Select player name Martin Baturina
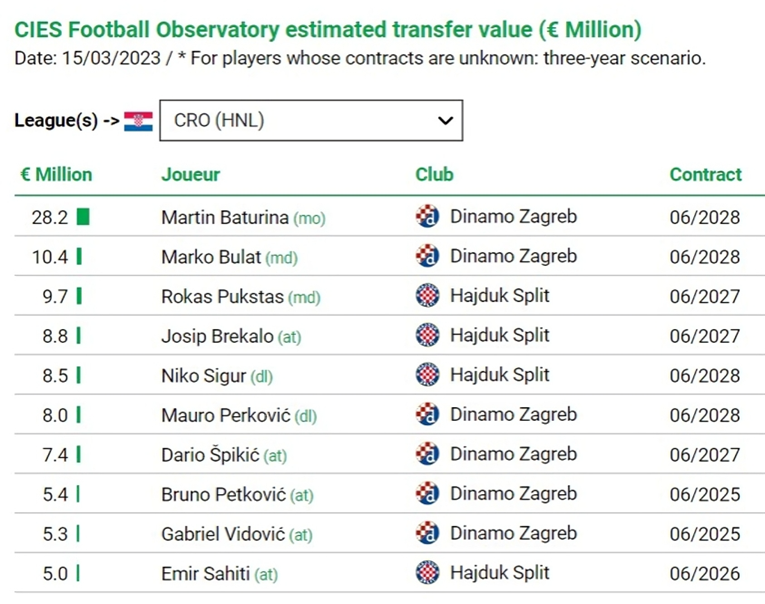The height and width of the screenshot is (604, 765). click(x=225, y=217)
